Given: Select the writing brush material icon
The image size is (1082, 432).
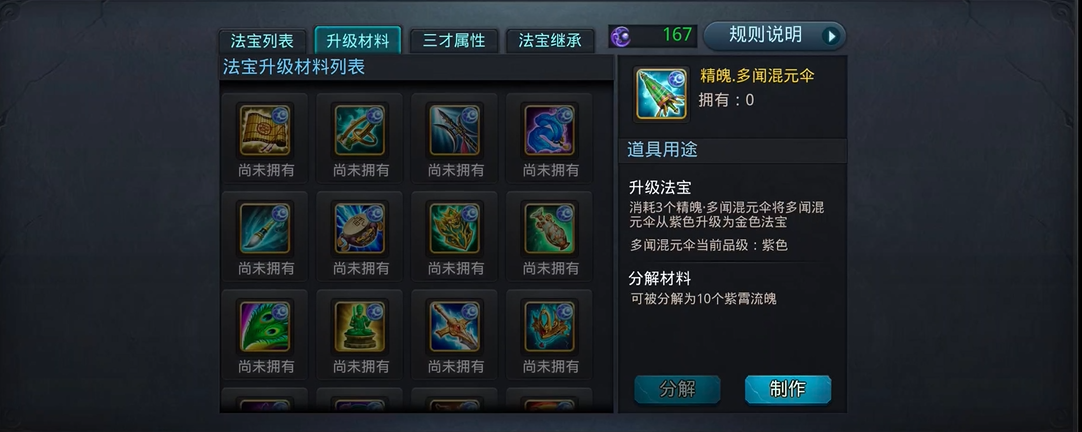Looking at the screenshot, I should (265, 228).
